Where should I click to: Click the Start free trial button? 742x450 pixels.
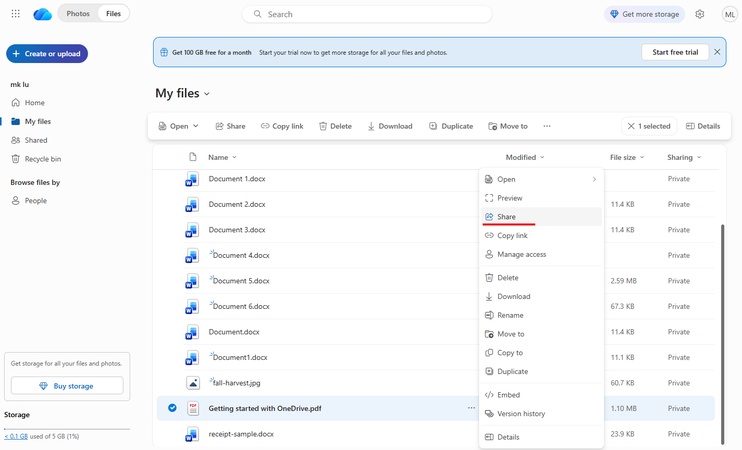675,52
